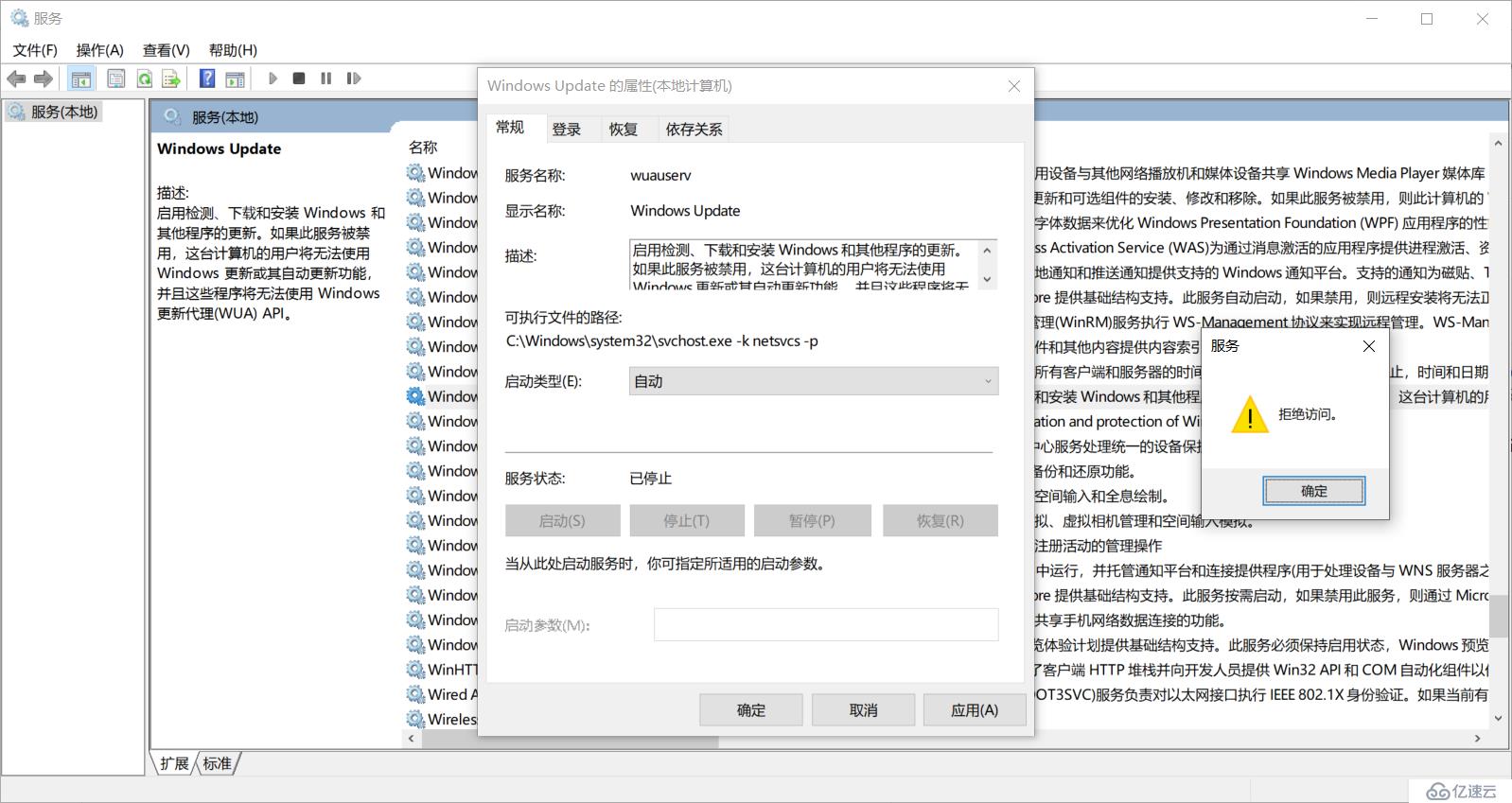
Task: Go back using the toolbar back arrow
Action: click(x=16, y=79)
